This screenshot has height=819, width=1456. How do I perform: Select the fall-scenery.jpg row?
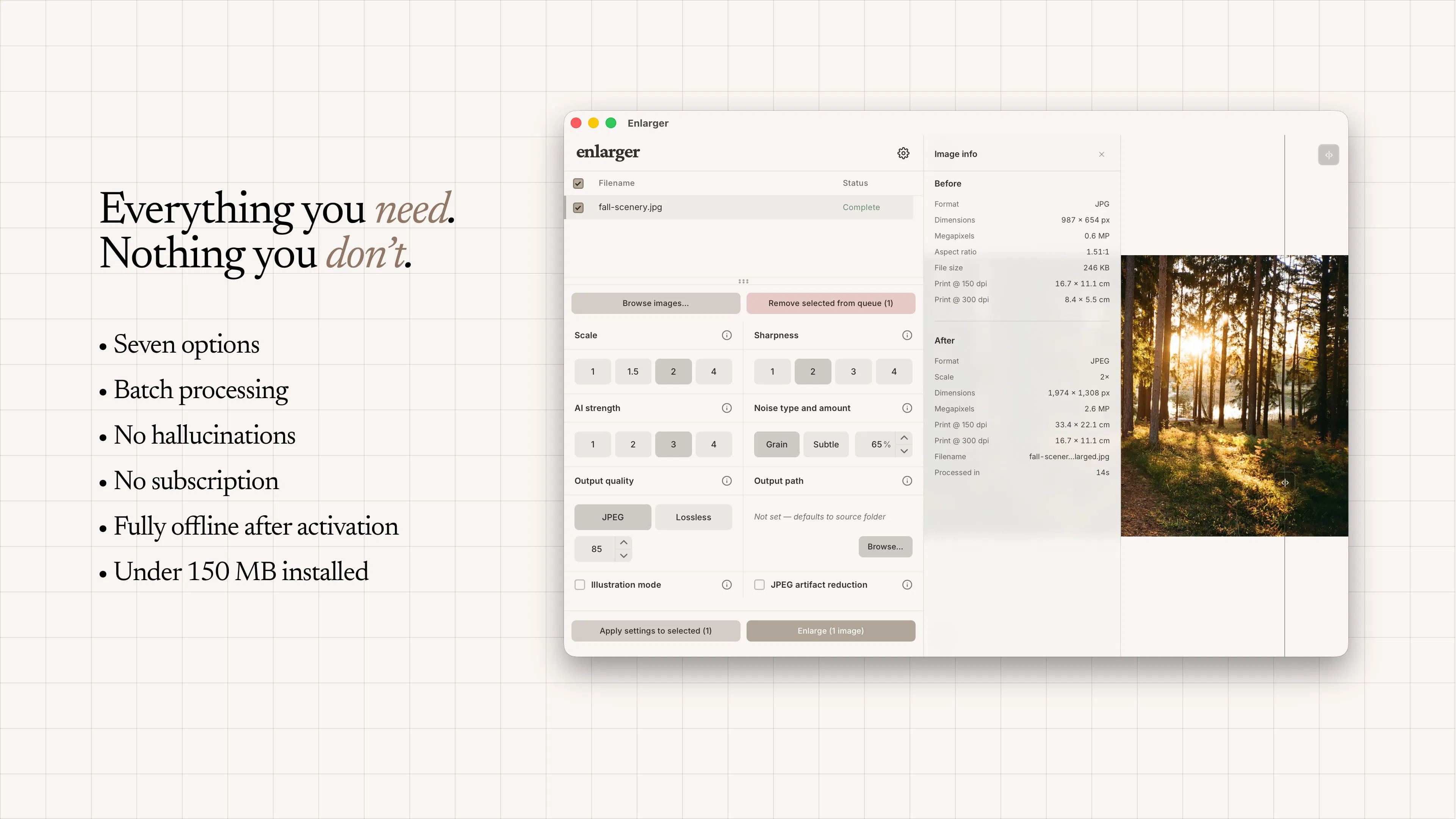pyautogui.click(x=739, y=207)
